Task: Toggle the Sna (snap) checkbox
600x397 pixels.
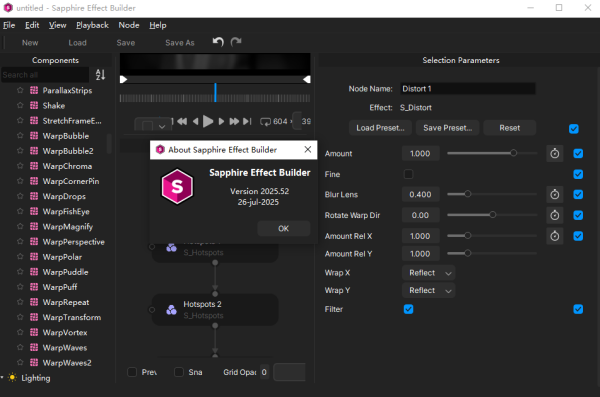Action: coord(179,372)
